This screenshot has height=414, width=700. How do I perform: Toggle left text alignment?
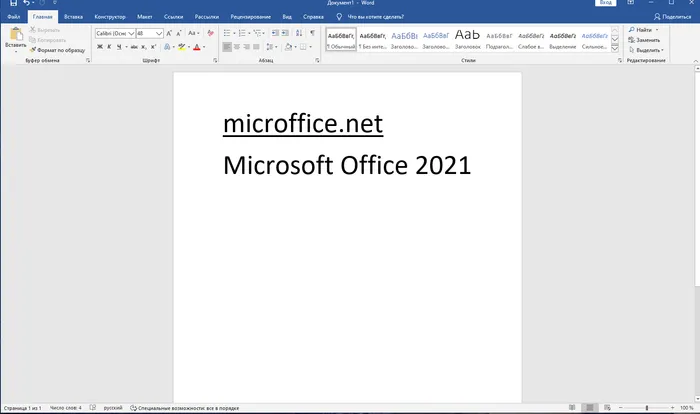click(227, 47)
